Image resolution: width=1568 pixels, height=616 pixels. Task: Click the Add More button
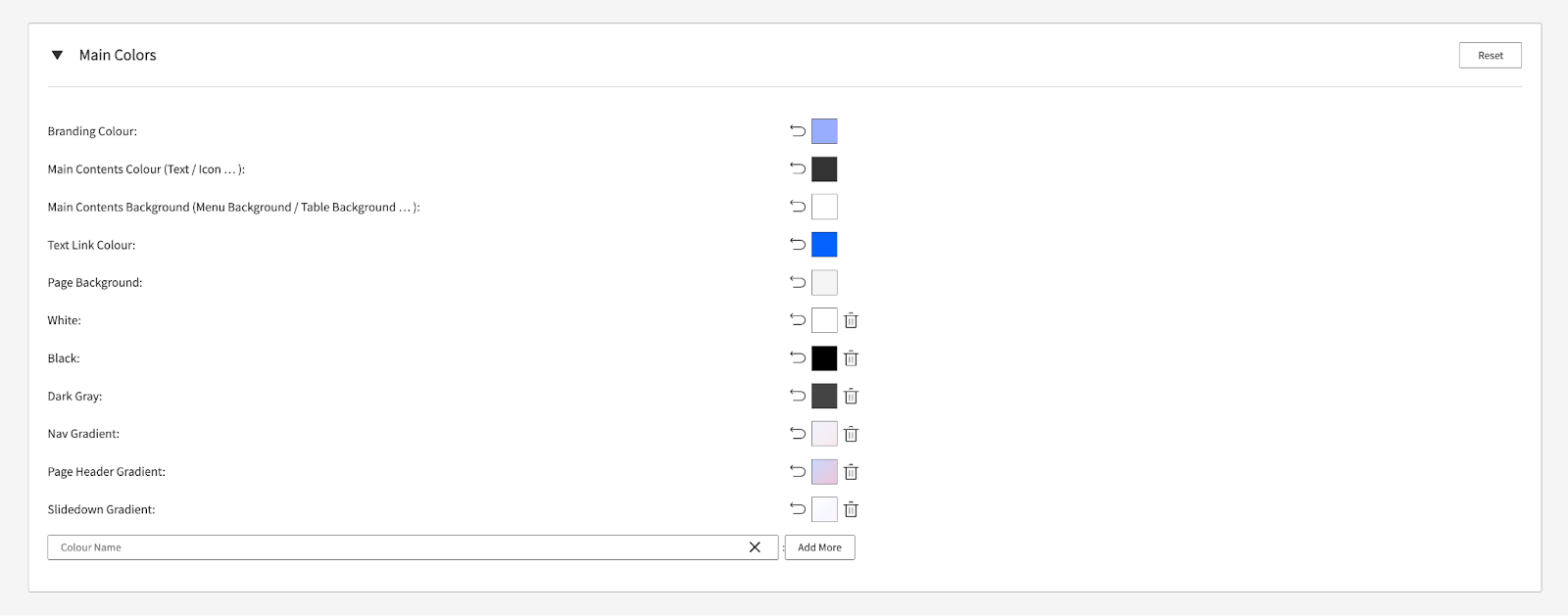(x=819, y=547)
